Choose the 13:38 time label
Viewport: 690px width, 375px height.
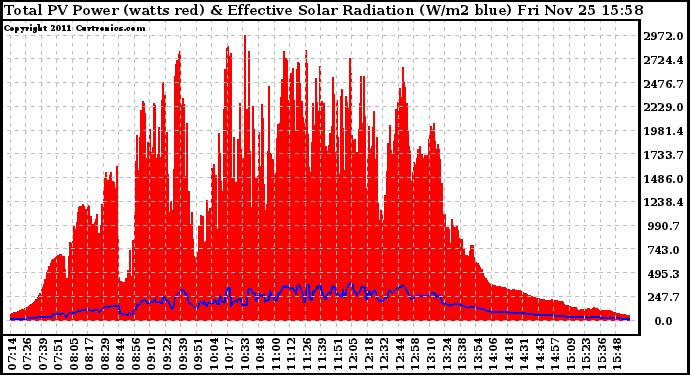coord(462,353)
